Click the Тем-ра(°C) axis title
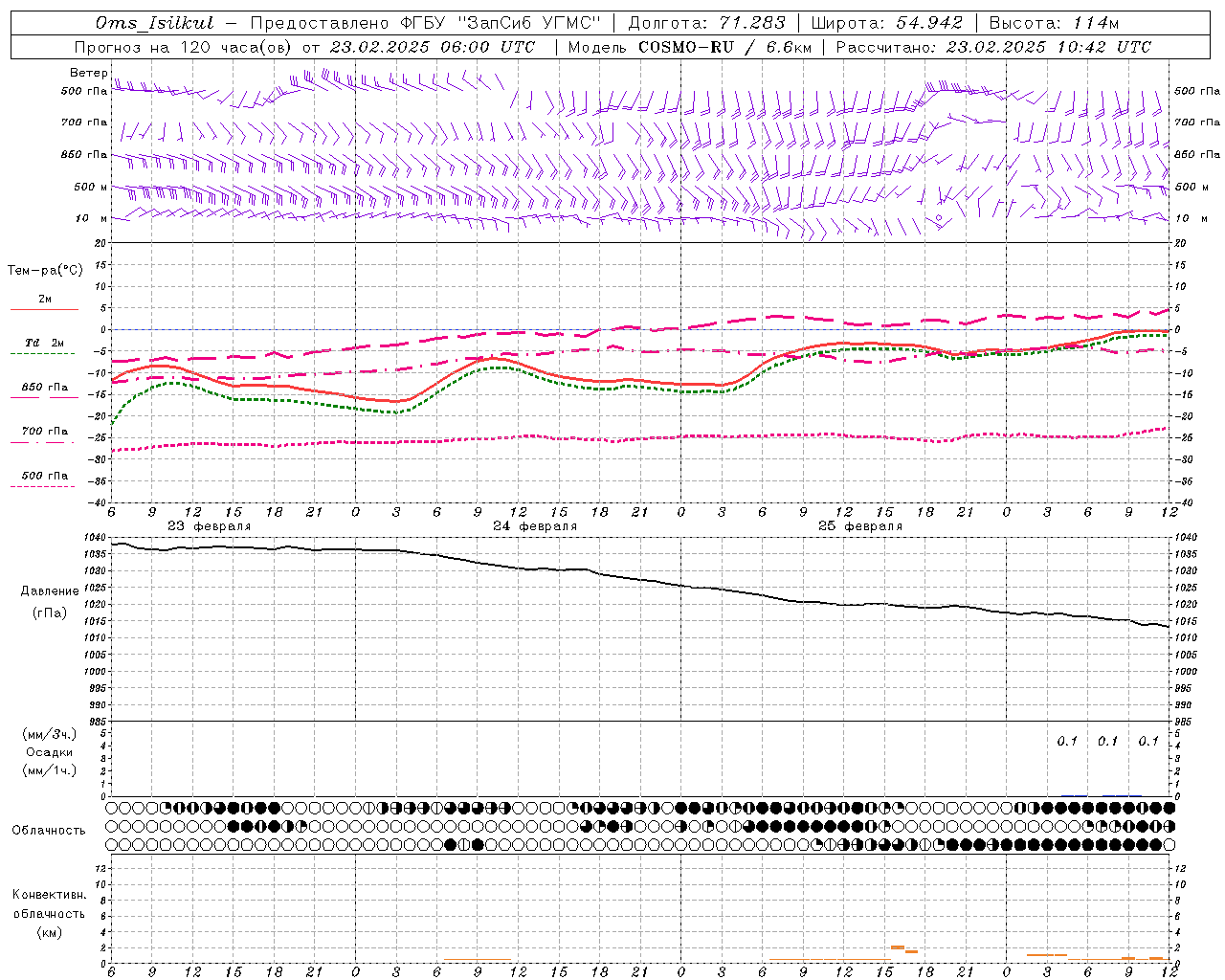This screenshot has height=980, width=1225. click(45, 270)
